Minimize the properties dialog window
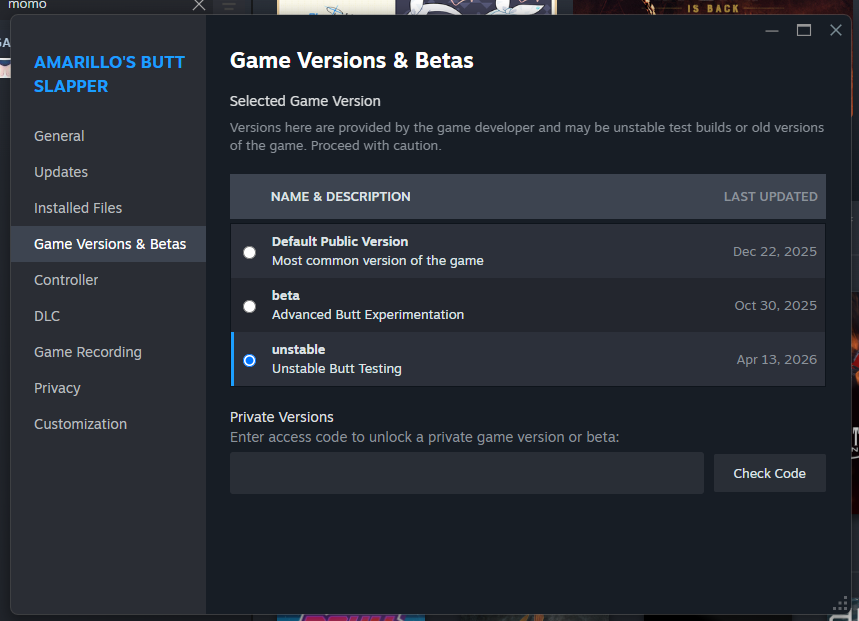Viewport: 859px width, 621px height. (x=772, y=30)
